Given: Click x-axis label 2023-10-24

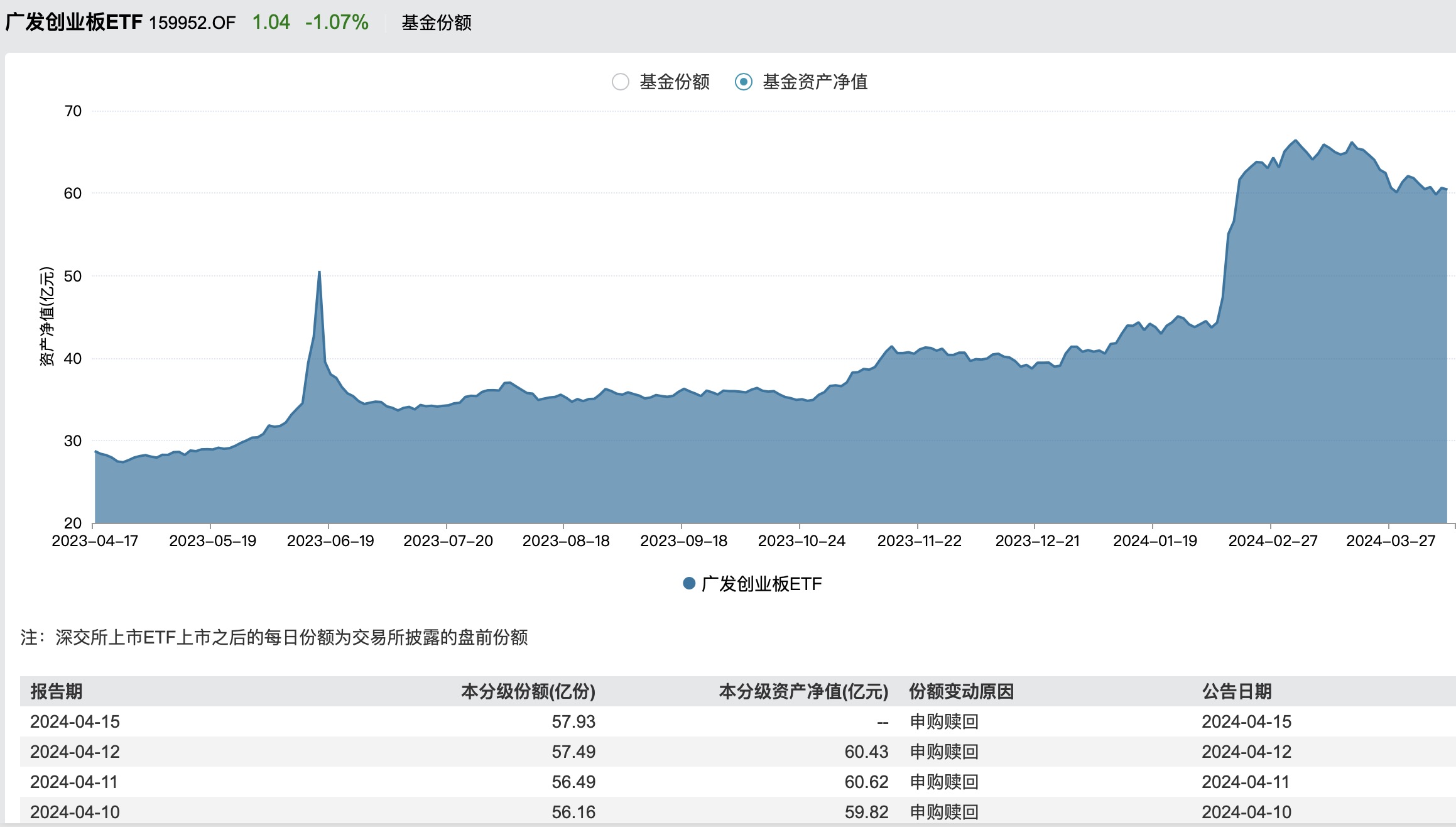Looking at the screenshot, I should coord(801,541).
